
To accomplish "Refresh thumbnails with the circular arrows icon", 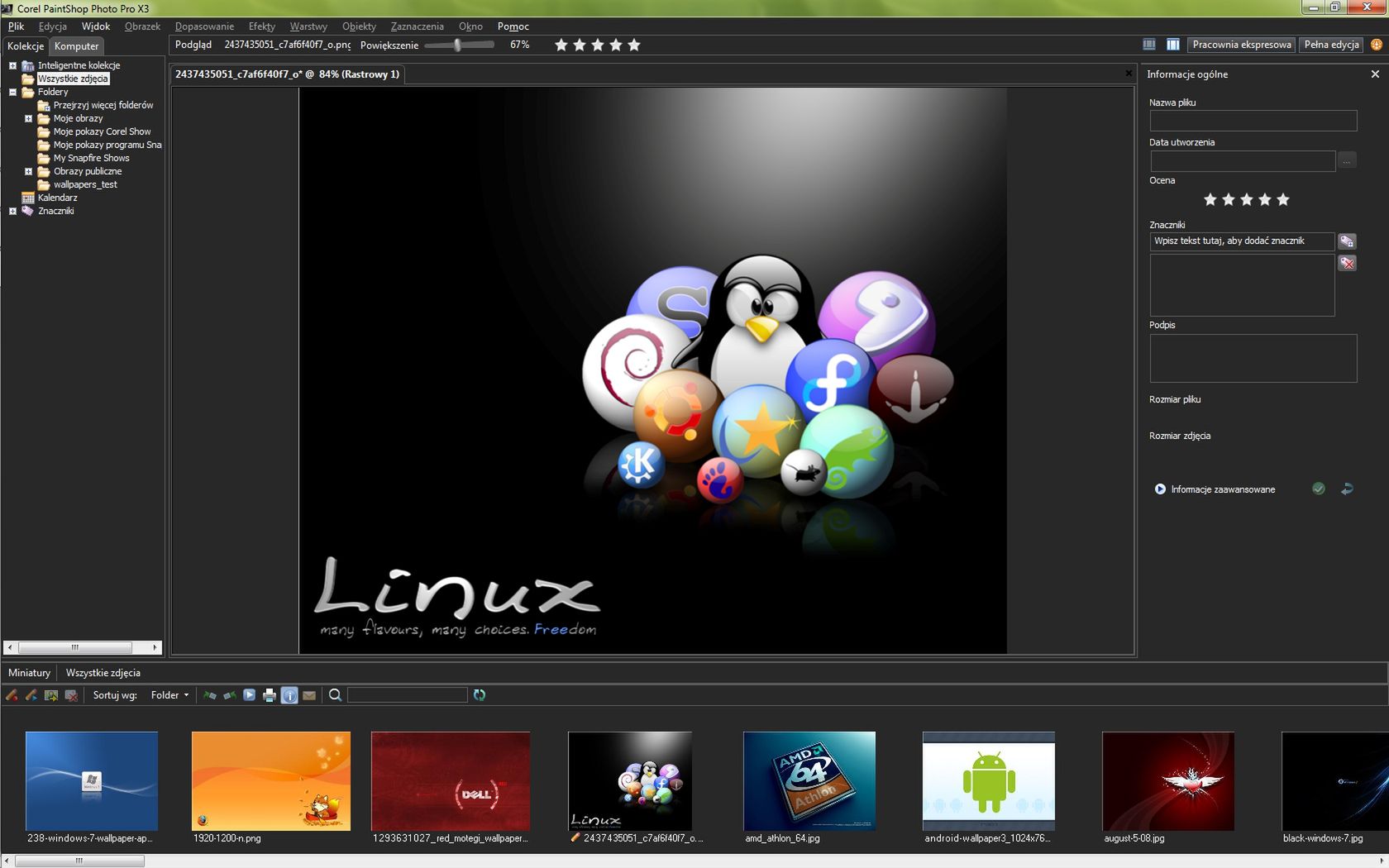I will coord(480,695).
